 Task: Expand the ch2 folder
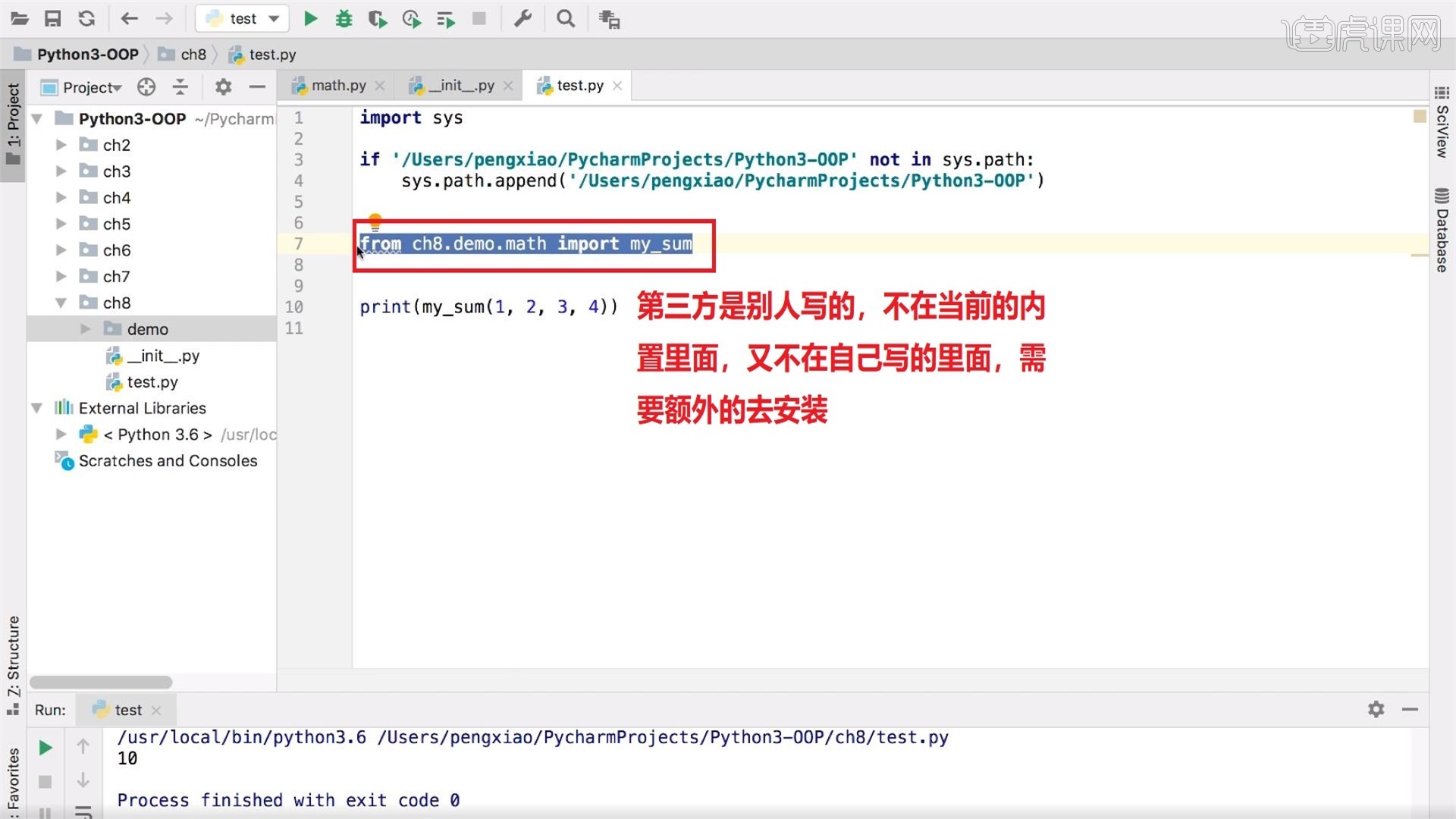61,145
